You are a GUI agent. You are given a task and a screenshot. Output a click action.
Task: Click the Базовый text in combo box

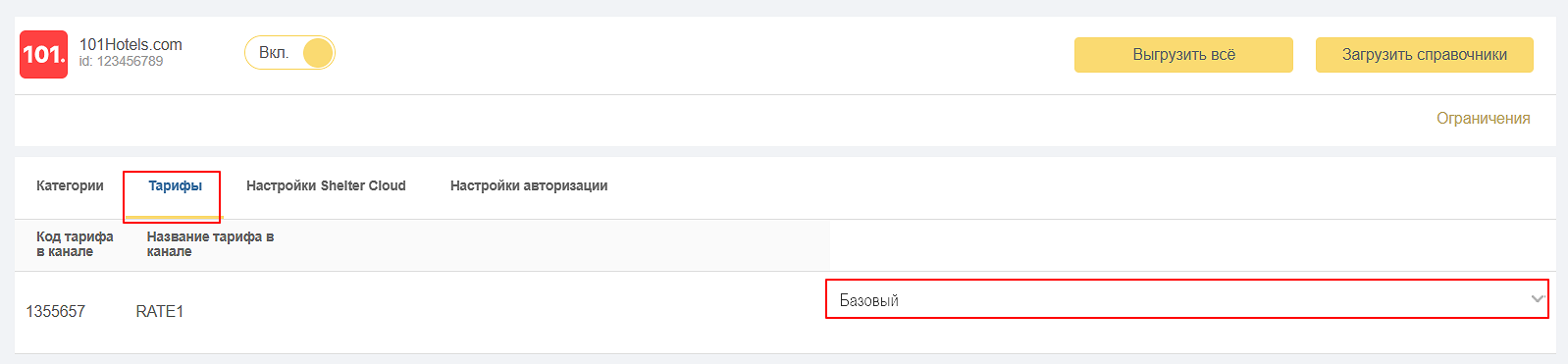point(869,300)
